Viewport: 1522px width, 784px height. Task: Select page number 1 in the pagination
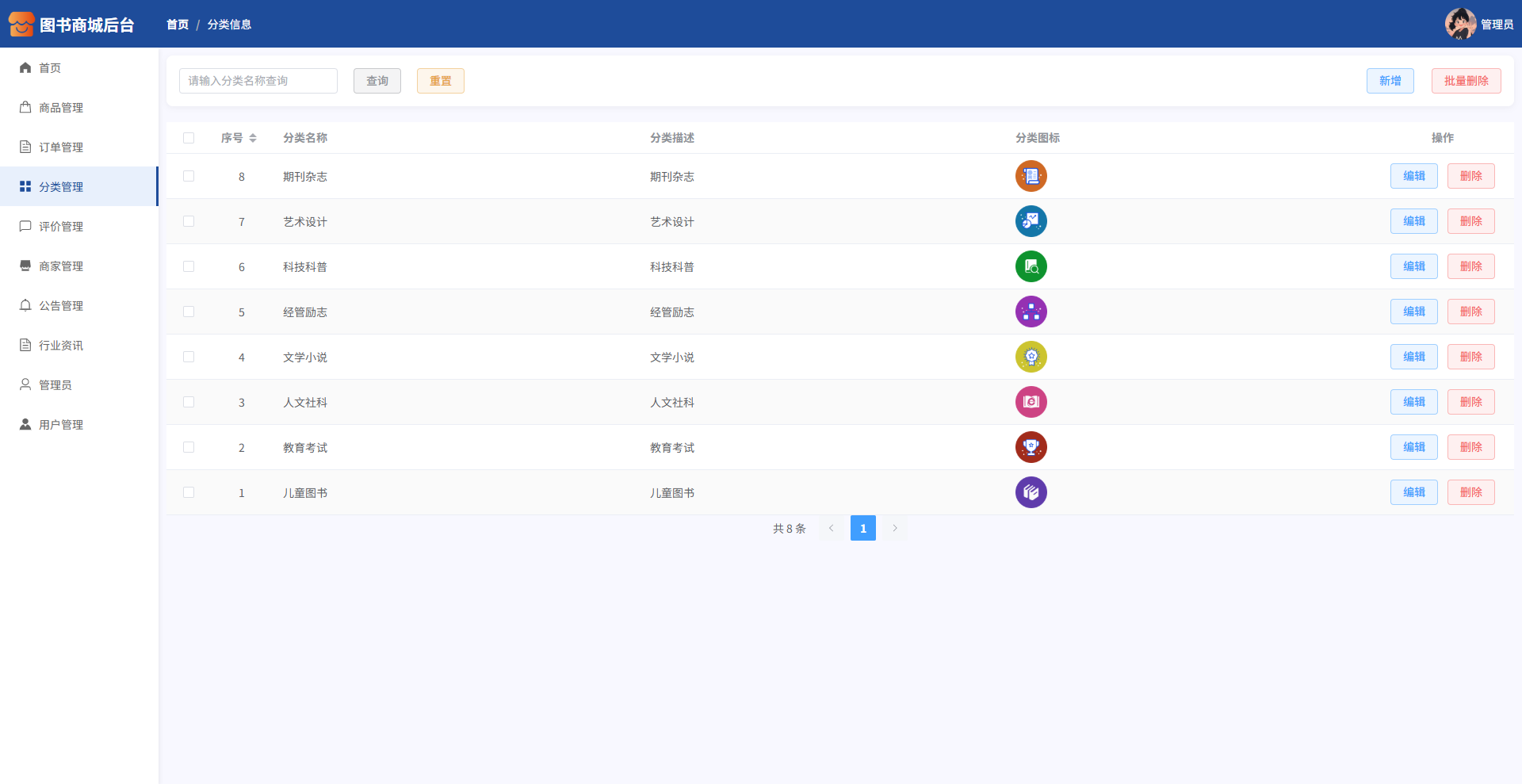[x=862, y=528]
